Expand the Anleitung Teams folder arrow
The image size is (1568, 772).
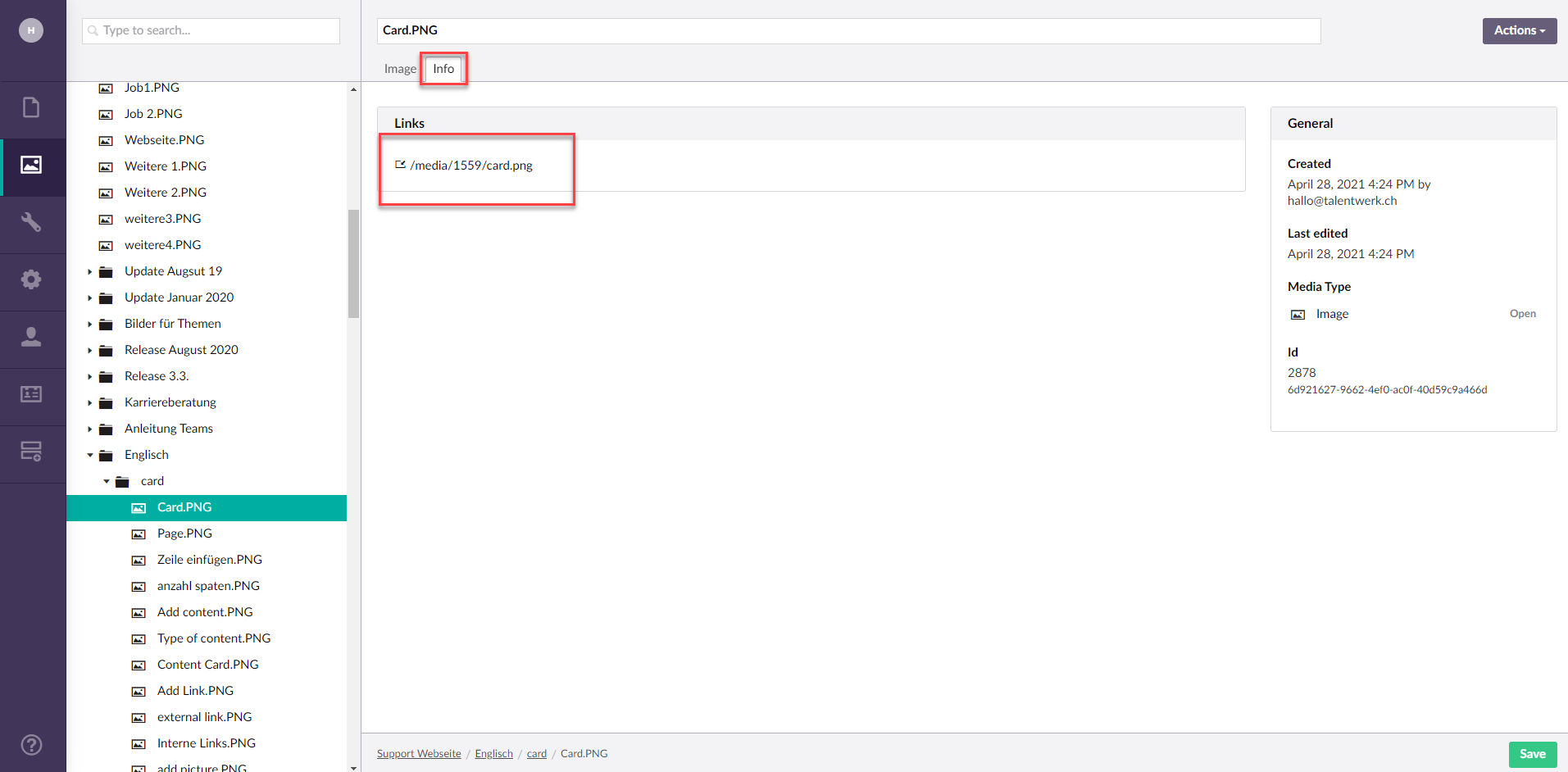(89, 429)
